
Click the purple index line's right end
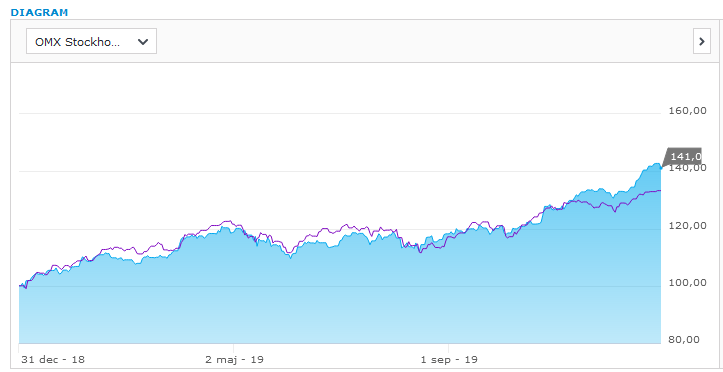[660, 190]
